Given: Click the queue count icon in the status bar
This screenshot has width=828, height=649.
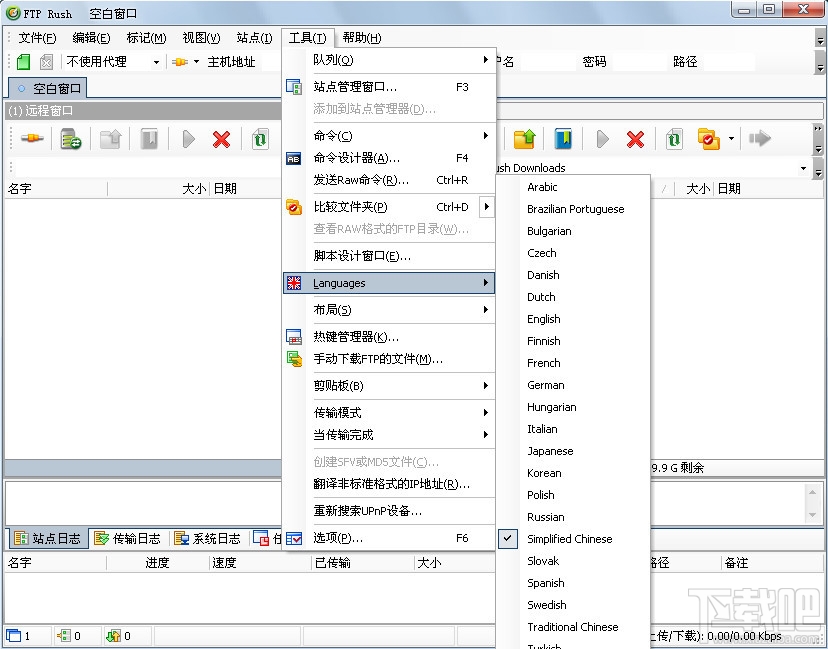Looking at the screenshot, I should pyautogui.click(x=63, y=635).
